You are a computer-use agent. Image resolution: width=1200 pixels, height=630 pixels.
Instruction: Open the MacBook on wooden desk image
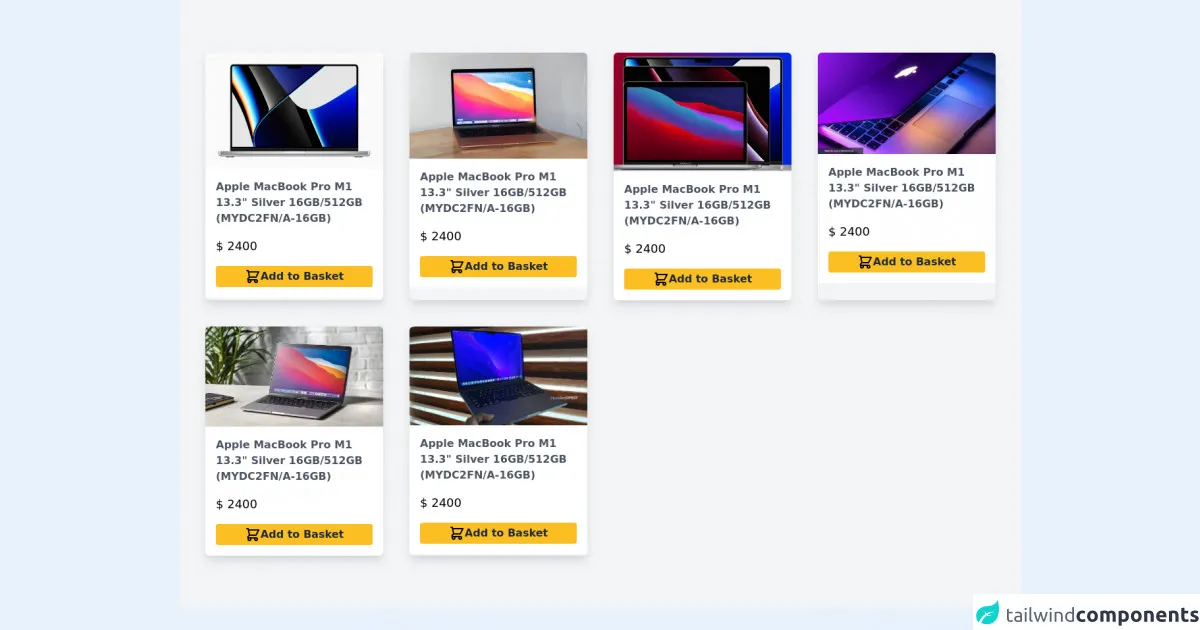[x=498, y=106]
